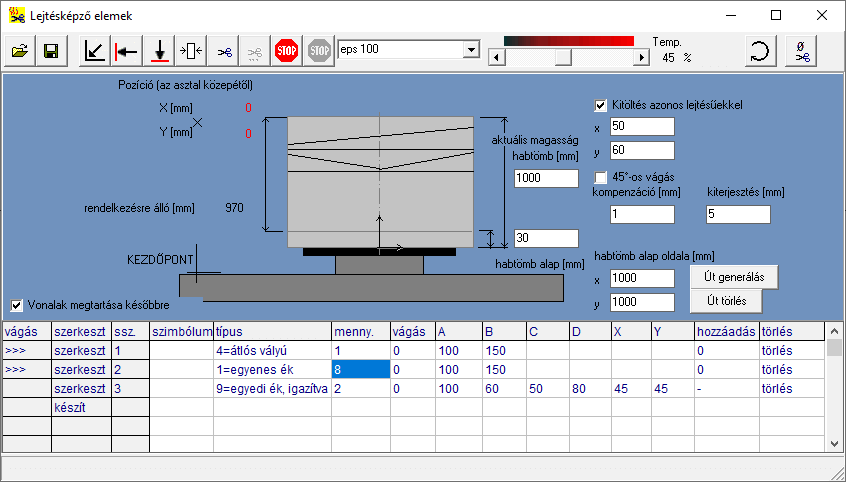Click scroll-down arrow of the table scrollbar
Screen dimensions: 846x482
(834, 441)
